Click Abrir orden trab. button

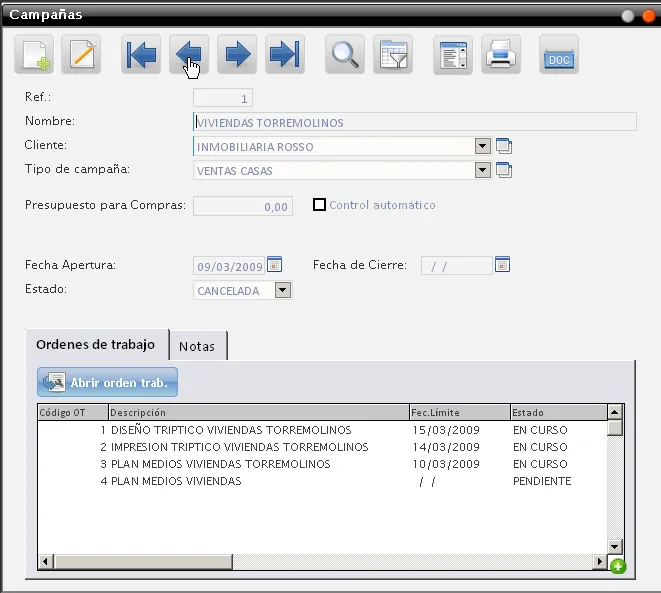click(107, 382)
